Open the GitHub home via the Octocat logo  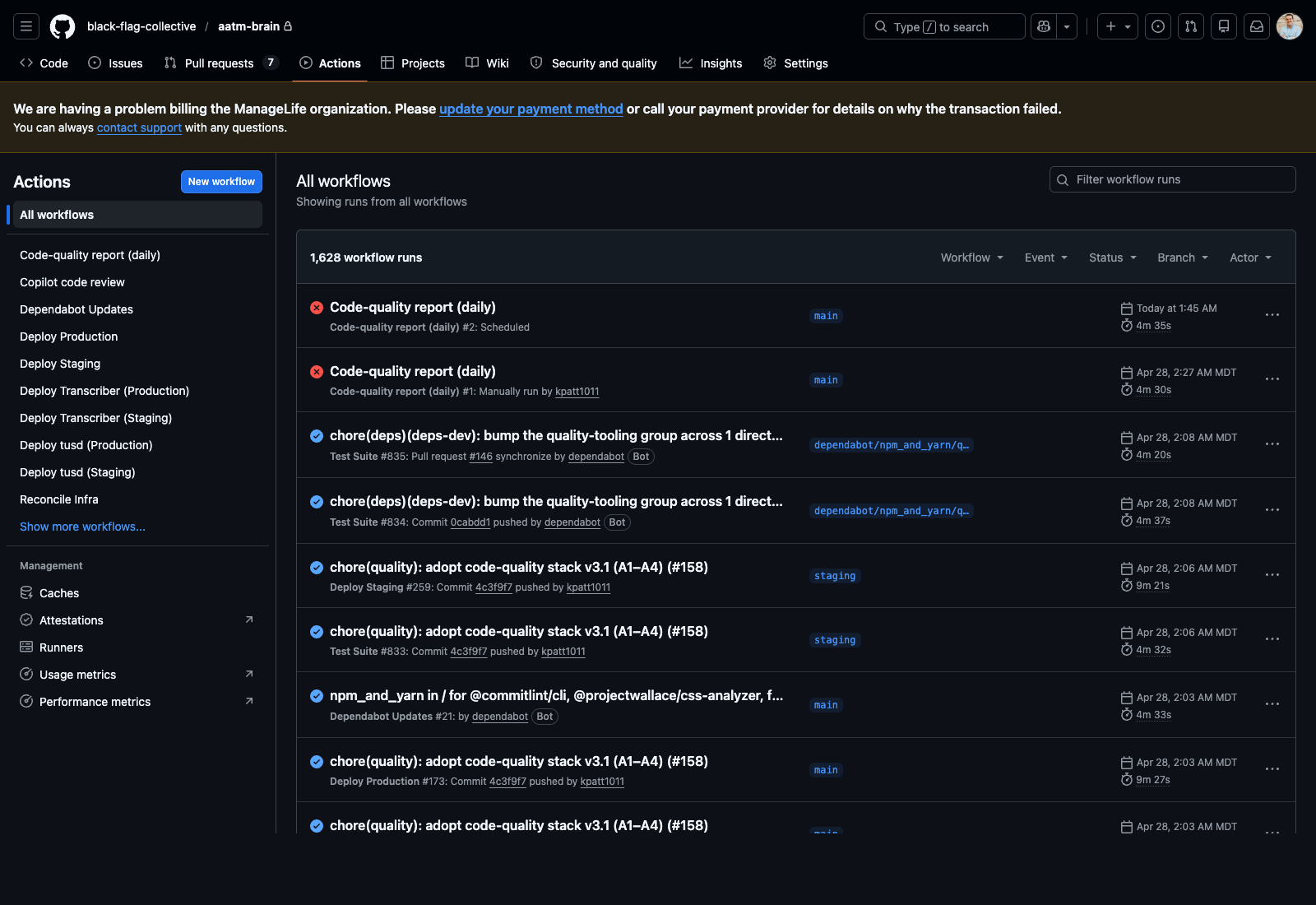pos(62,26)
